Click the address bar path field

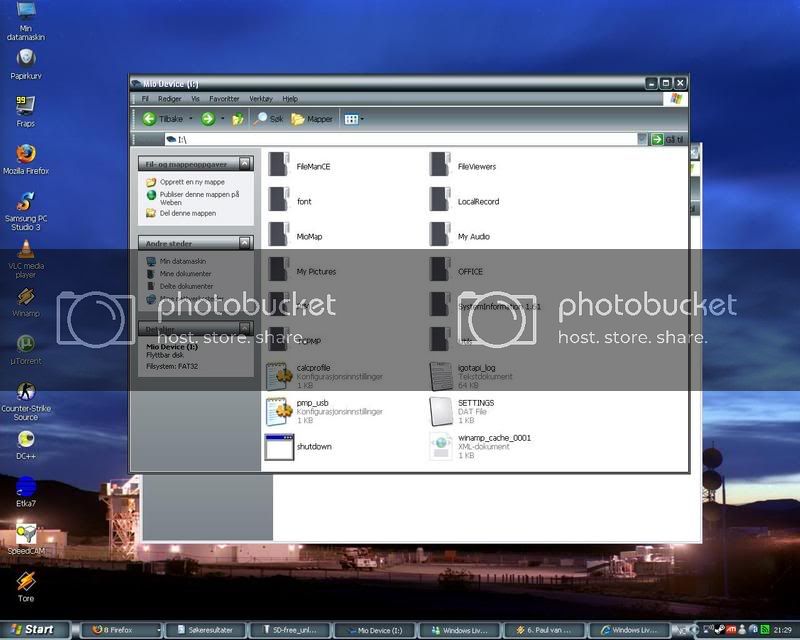click(401, 139)
